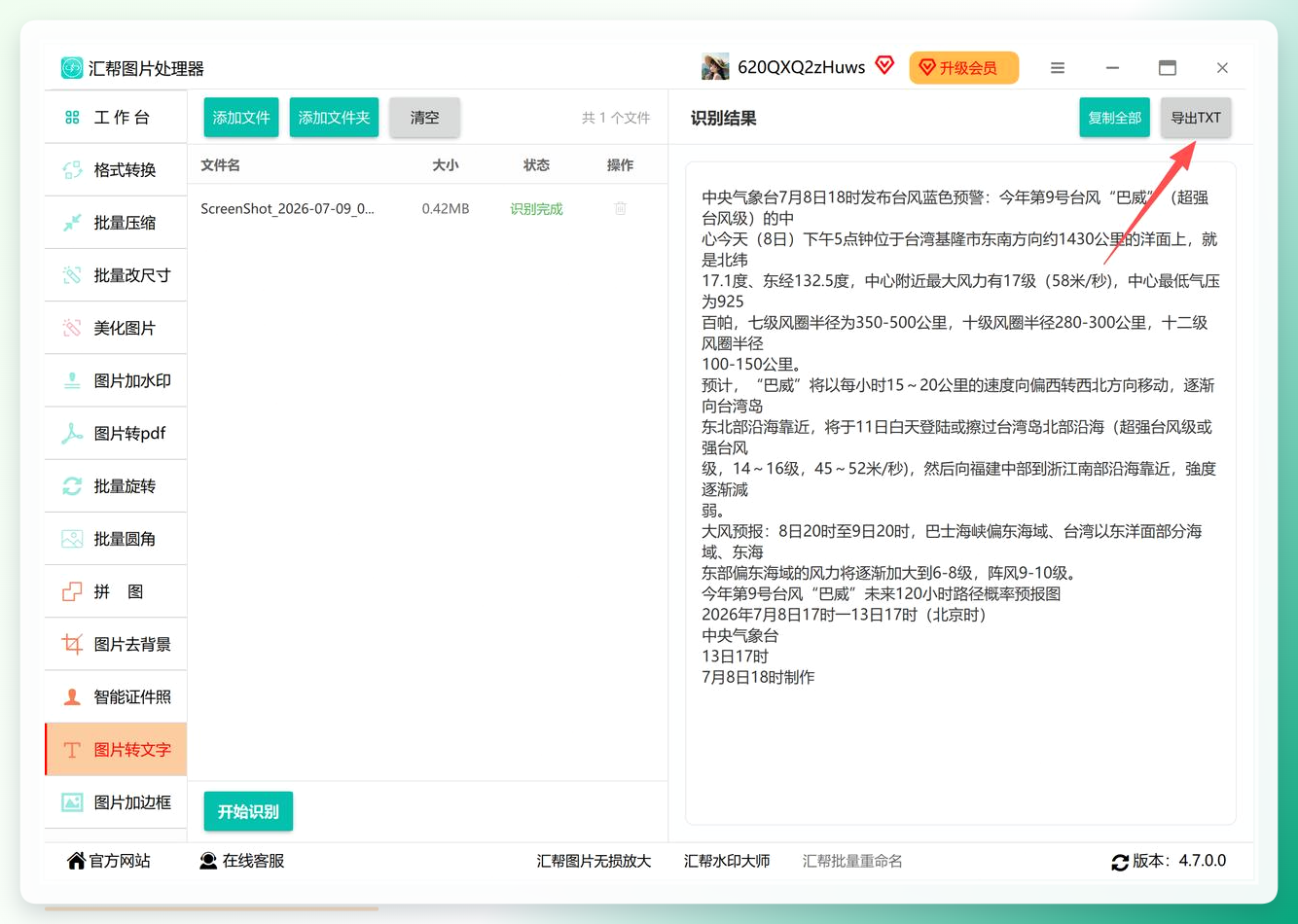This screenshot has height=924, width=1298.
Task: Click the 汇帮图片处理器 app logo
Action: (72, 68)
